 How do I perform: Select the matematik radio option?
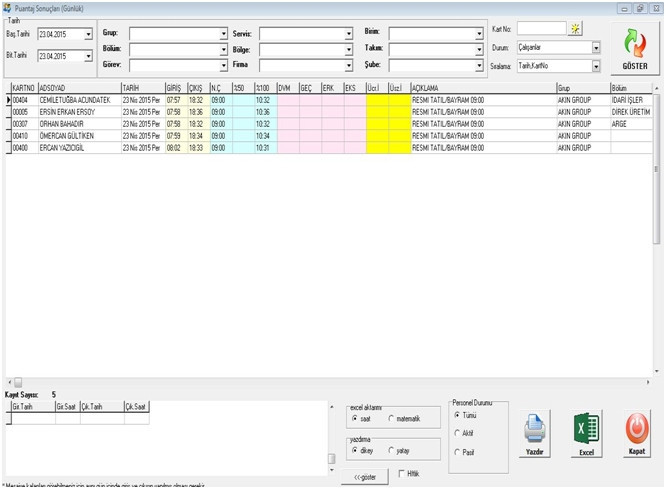tap(392, 418)
